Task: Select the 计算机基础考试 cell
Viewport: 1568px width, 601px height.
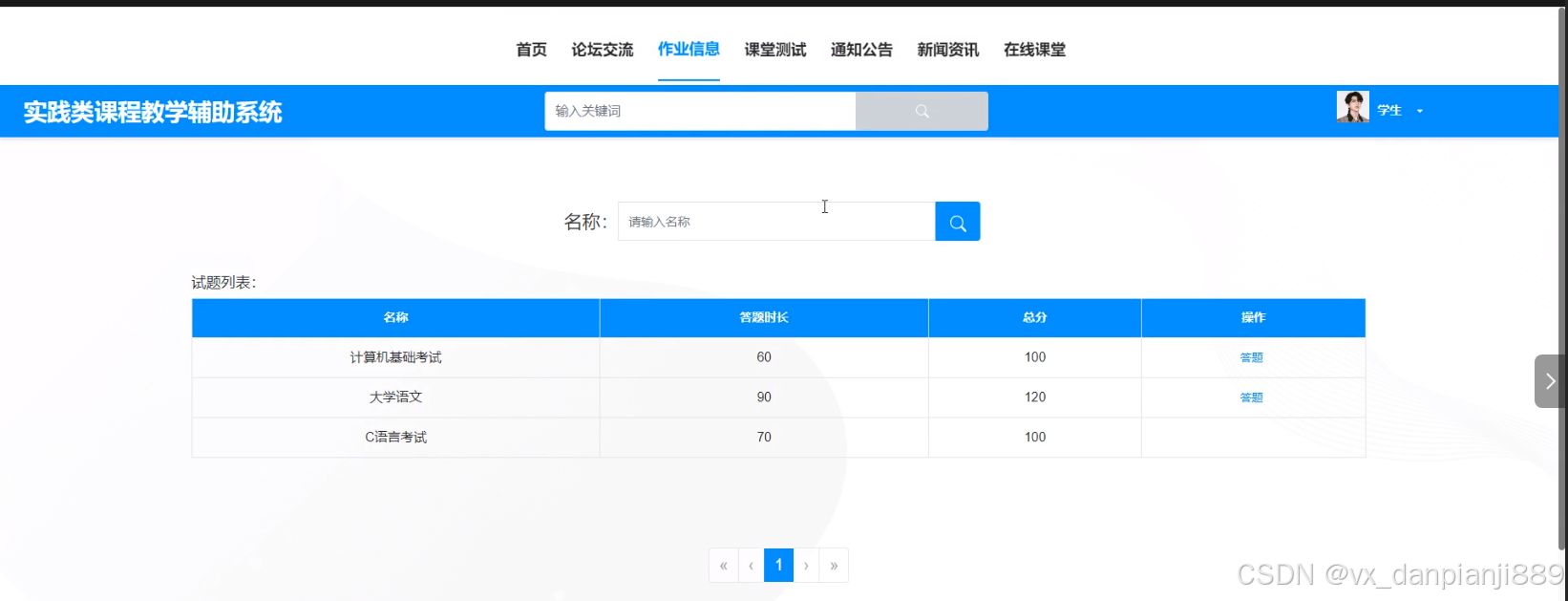Action: click(x=395, y=357)
